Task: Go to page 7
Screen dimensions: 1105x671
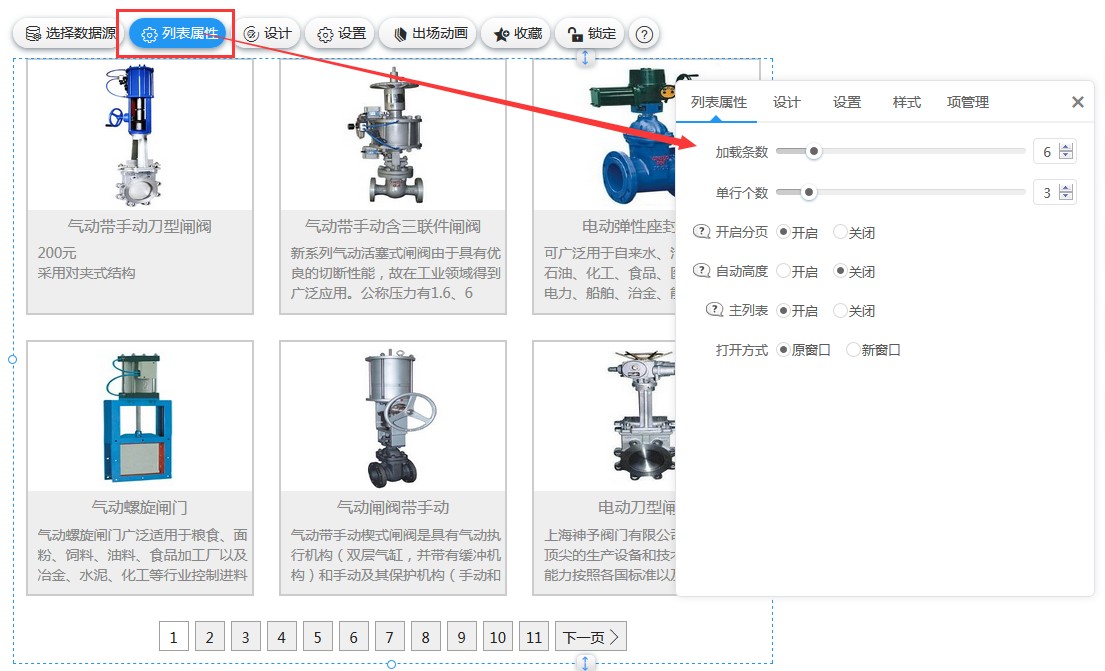Action: [x=389, y=636]
